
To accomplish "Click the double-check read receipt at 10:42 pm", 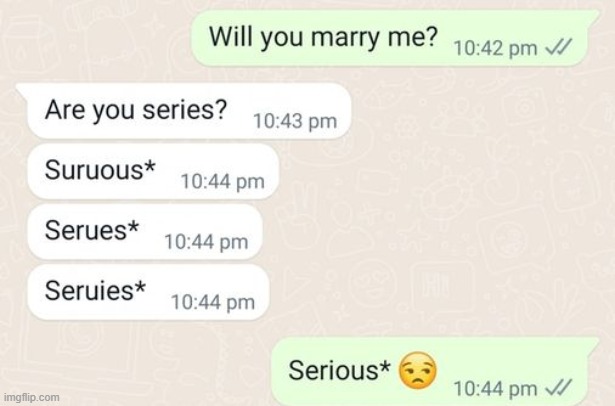I will click(x=559, y=47).
